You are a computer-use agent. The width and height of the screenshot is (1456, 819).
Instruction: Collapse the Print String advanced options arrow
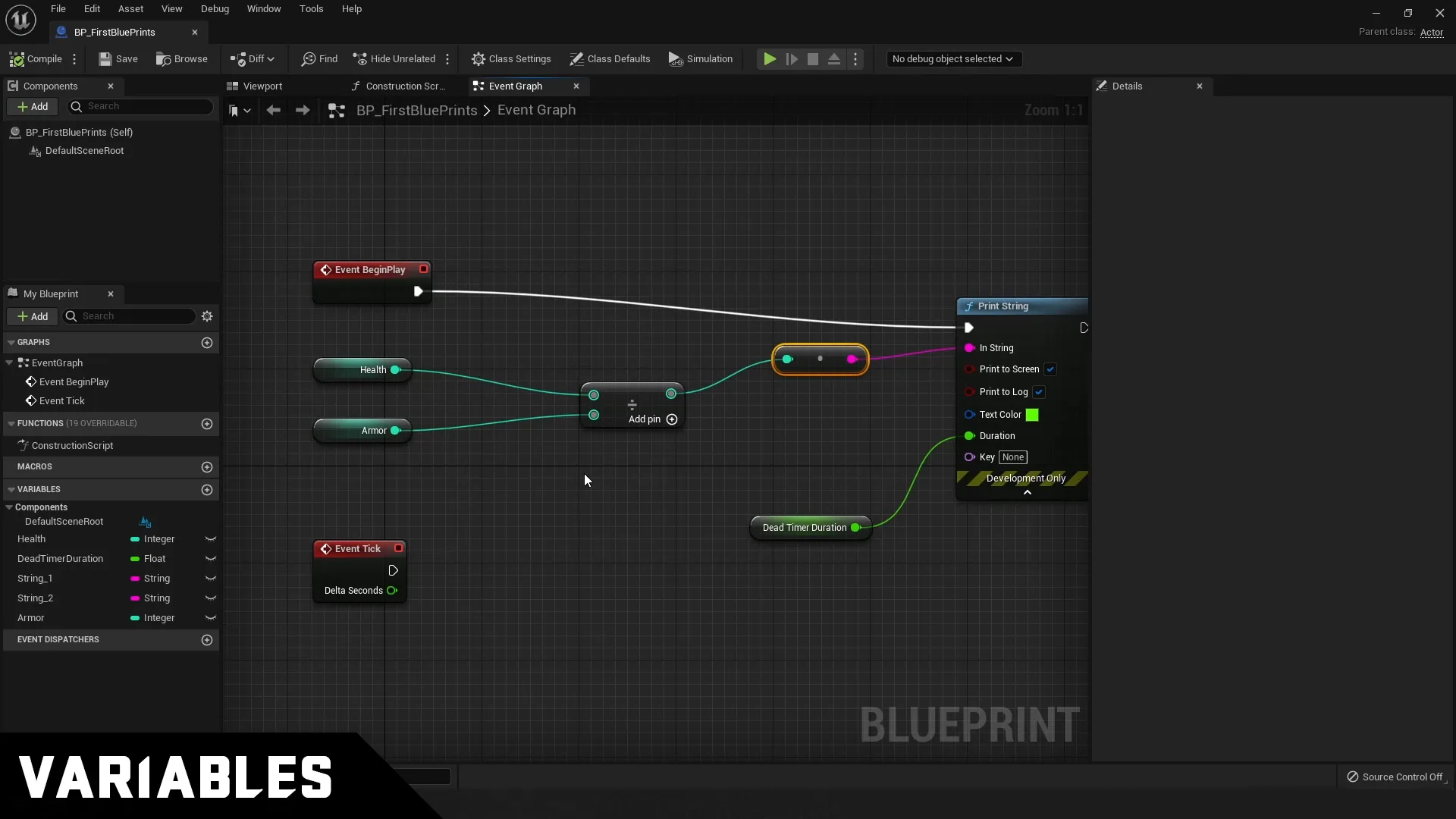tap(1028, 493)
